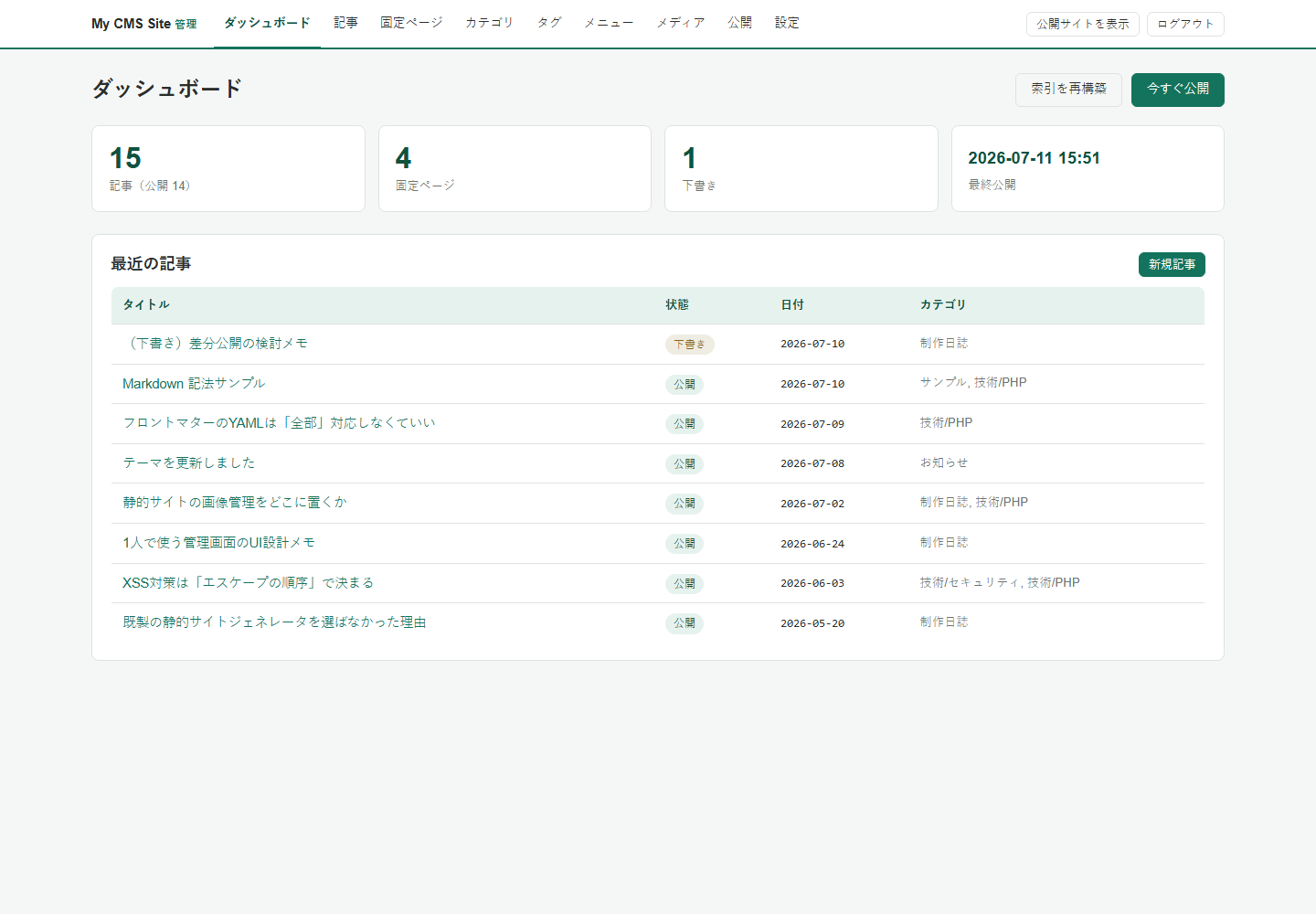Click the 4 固定ページ stat card
Viewport: 1316px width, 914px height.
pos(515,169)
